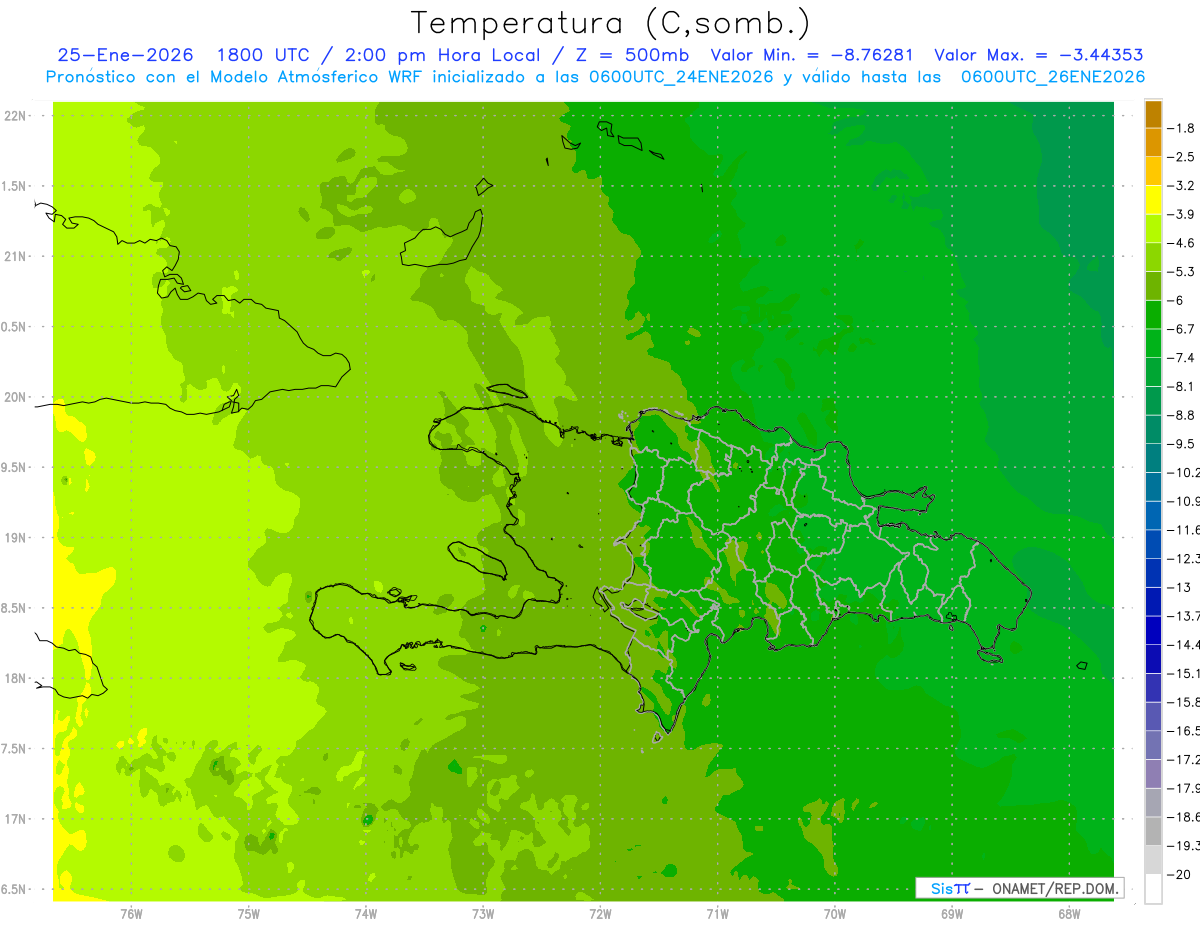Viewport: 1200px width, 927px height.
Task: Click the -8.1 legend value
Action: pos(1181,386)
